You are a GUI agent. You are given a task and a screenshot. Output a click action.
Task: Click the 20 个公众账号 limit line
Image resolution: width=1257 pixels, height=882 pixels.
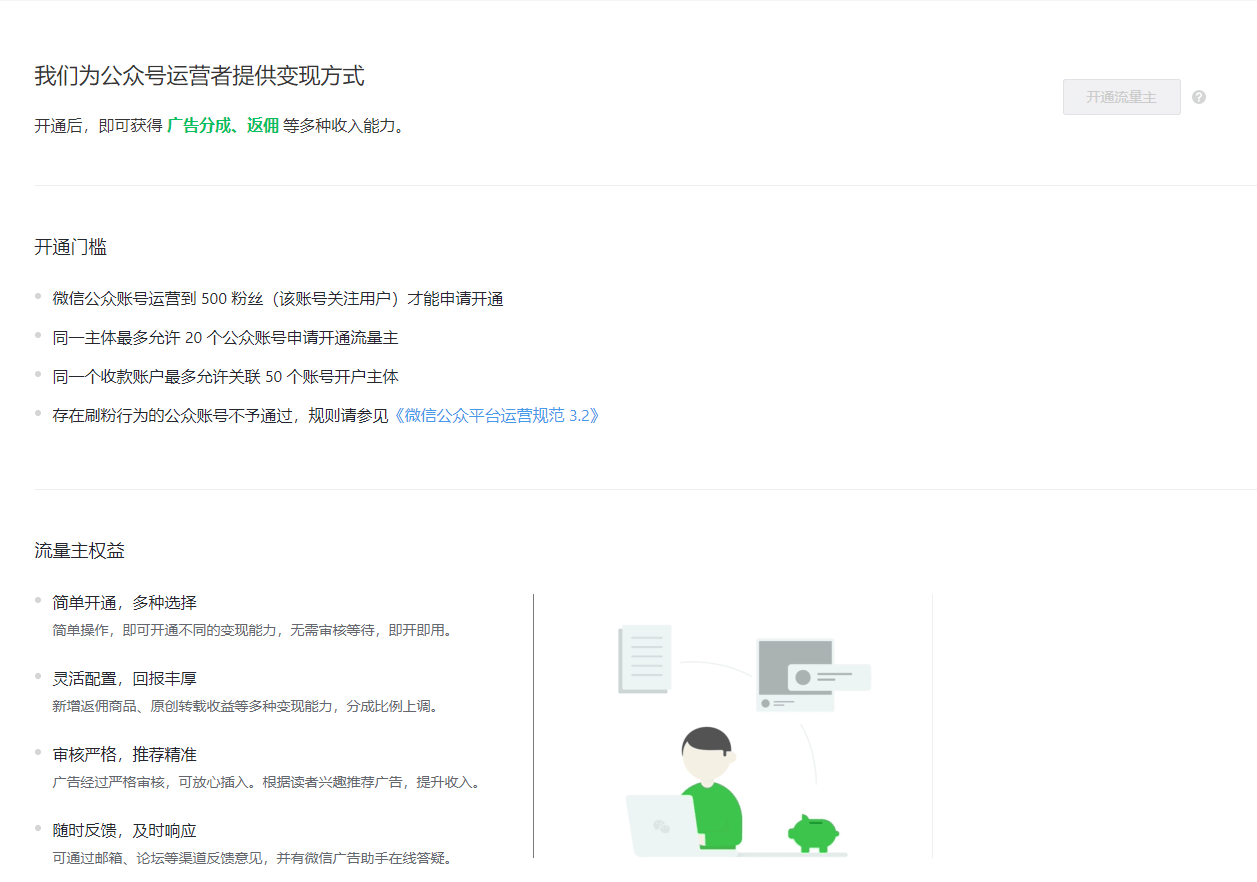coord(225,338)
